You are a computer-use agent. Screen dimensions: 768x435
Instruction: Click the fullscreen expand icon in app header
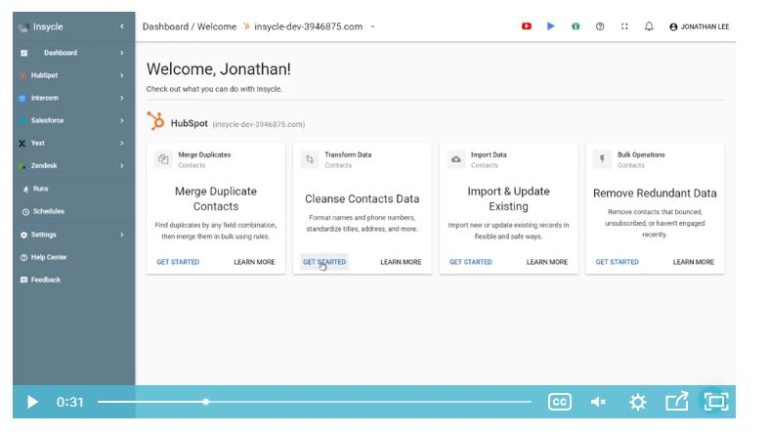tap(624, 27)
